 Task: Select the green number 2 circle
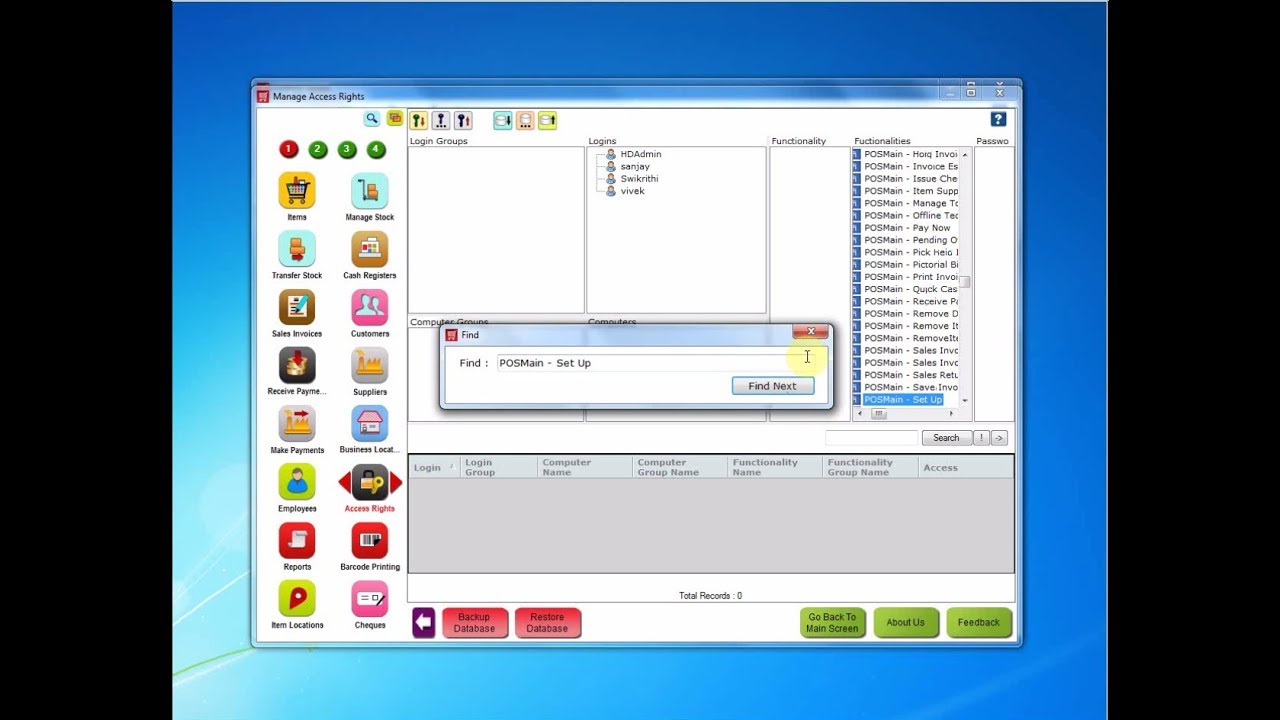(318, 149)
